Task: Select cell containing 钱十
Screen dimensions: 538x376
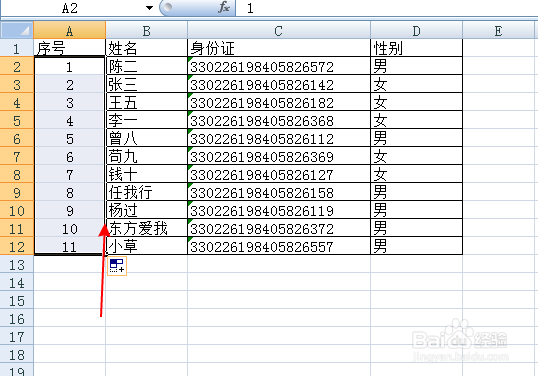Action: [147, 174]
